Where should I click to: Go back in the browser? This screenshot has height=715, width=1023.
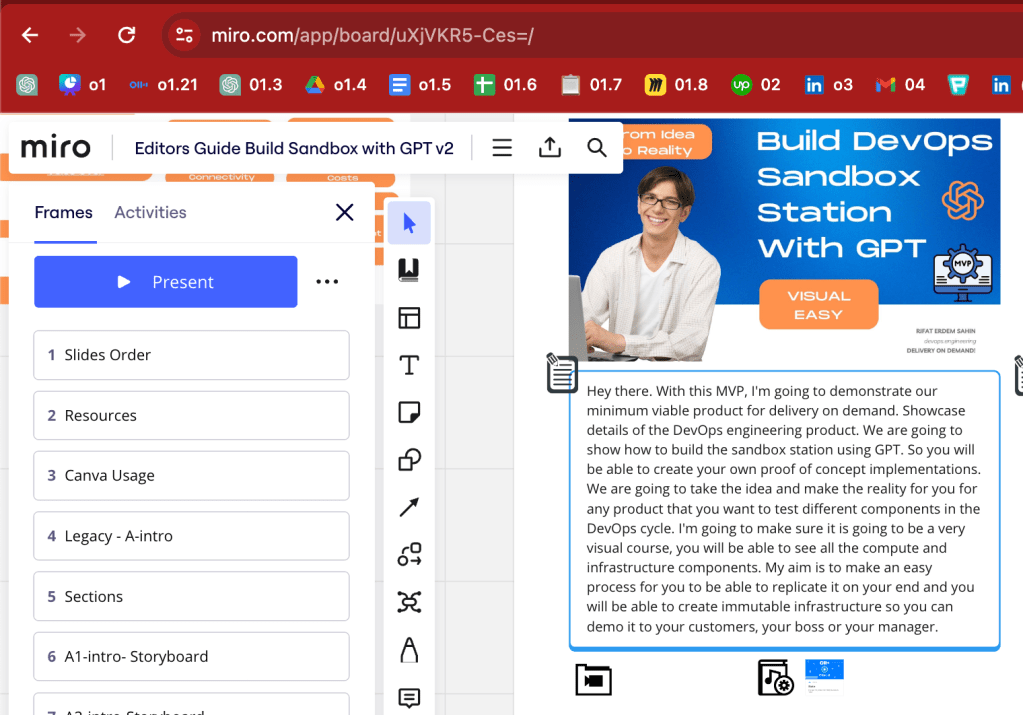point(30,35)
